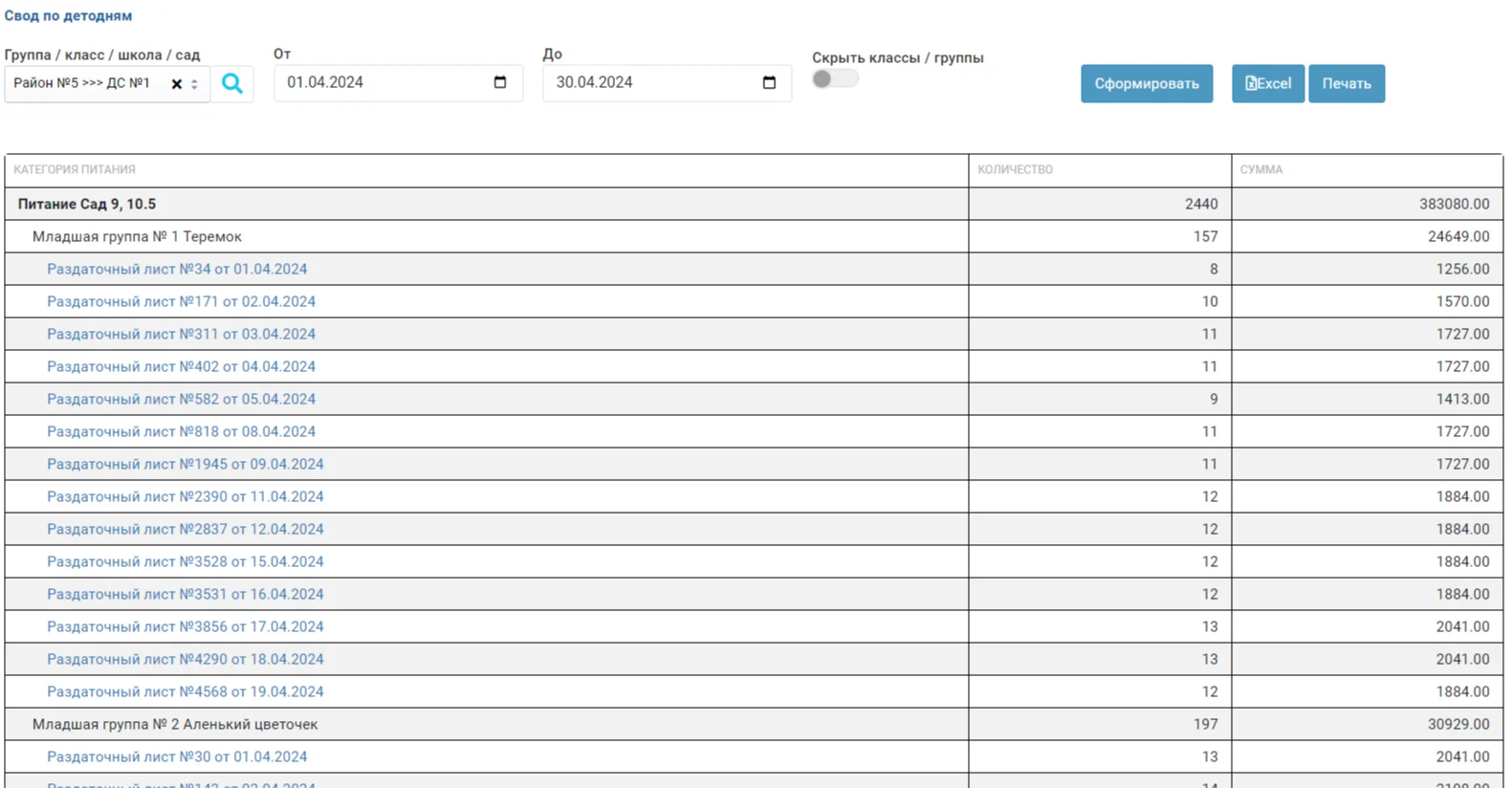Open Раздаточный лист №3531 от 16.04.2024
This screenshot has height=788, width=1512.
click(186, 595)
